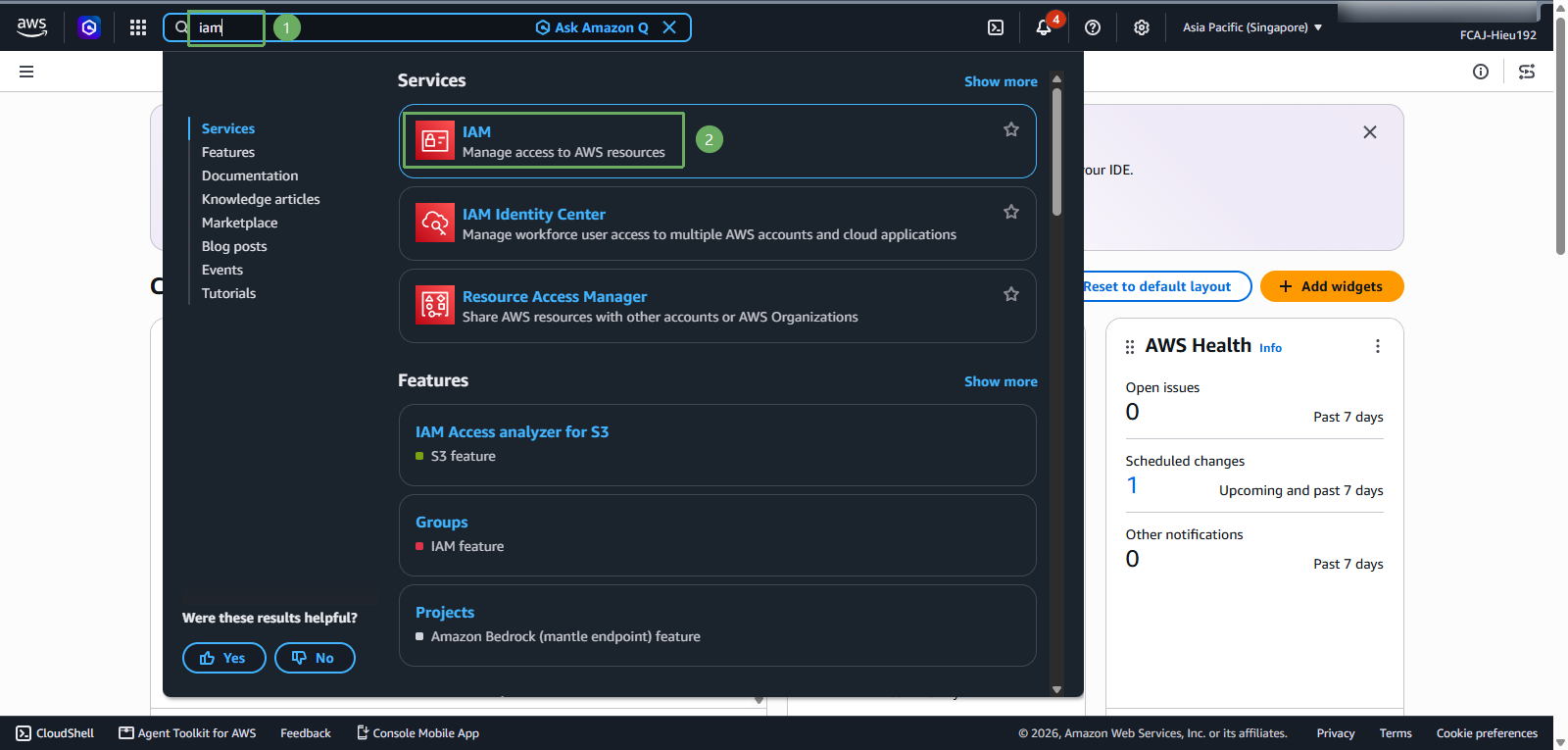
Task: Open the hamburger navigation menu
Action: coord(26,72)
